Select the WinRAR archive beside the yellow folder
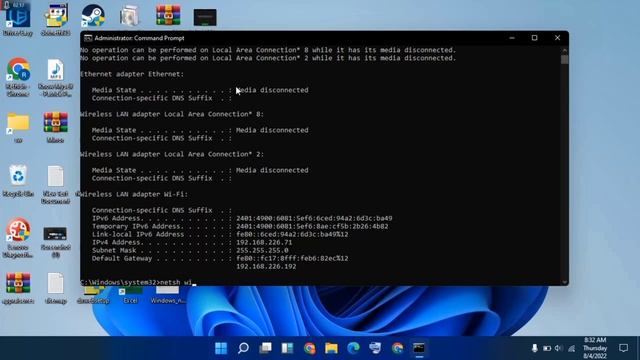640x360 pixels. point(56,127)
